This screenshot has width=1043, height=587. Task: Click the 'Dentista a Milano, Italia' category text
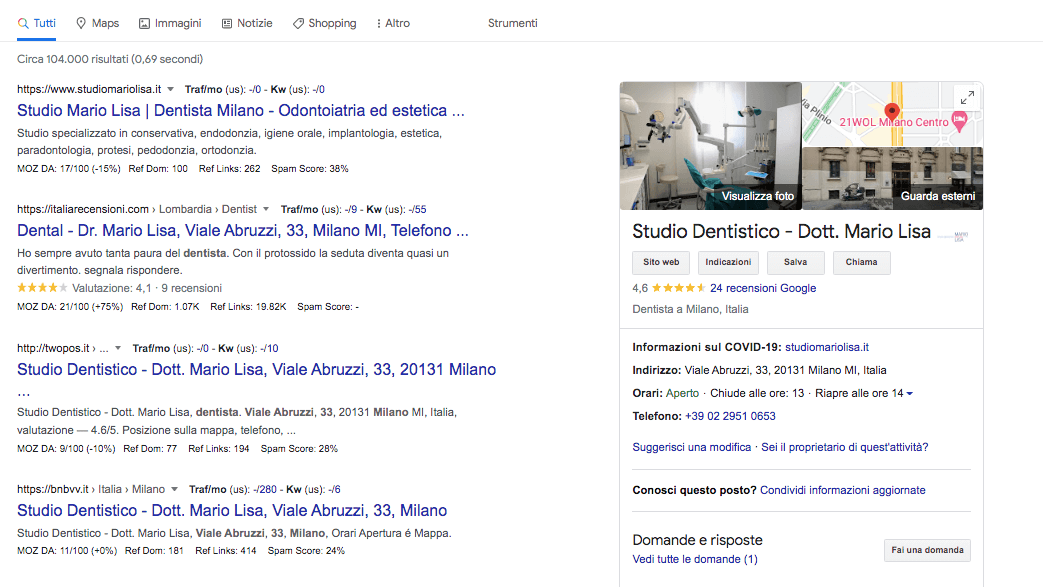(x=690, y=309)
